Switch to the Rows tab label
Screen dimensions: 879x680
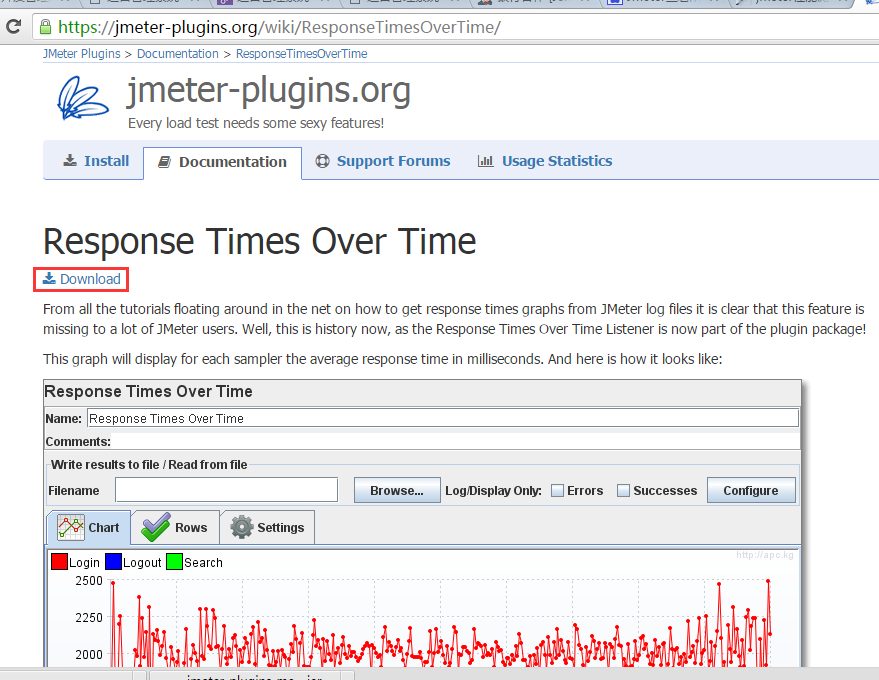[191, 528]
